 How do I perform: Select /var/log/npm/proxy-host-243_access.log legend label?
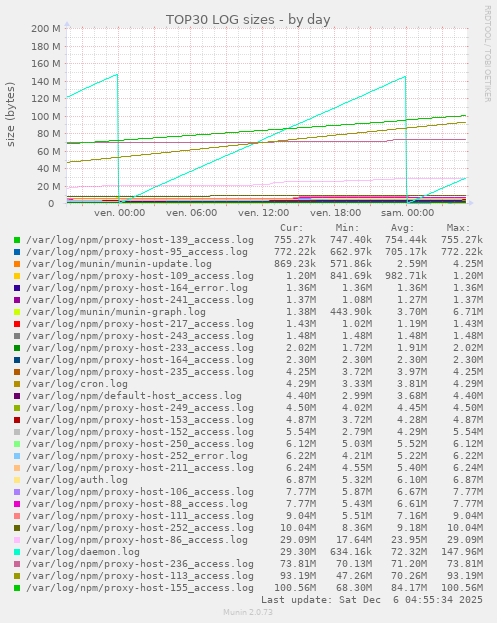pos(140,336)
